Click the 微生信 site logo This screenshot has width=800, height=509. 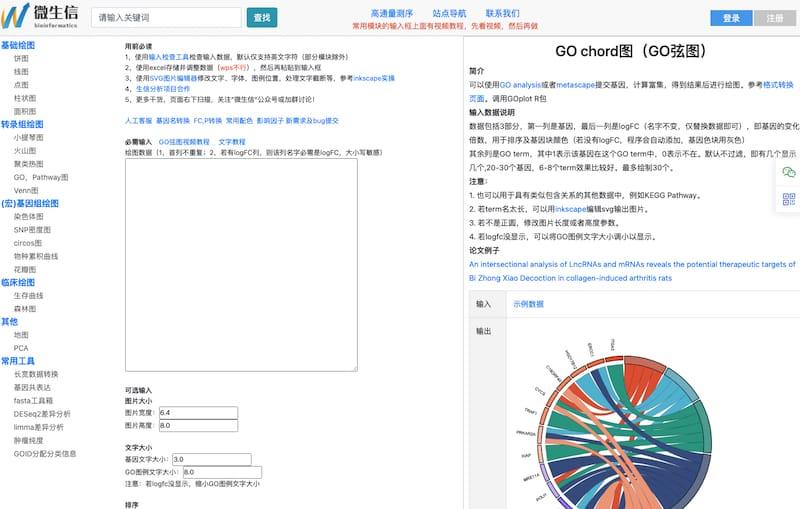[40, 16]
